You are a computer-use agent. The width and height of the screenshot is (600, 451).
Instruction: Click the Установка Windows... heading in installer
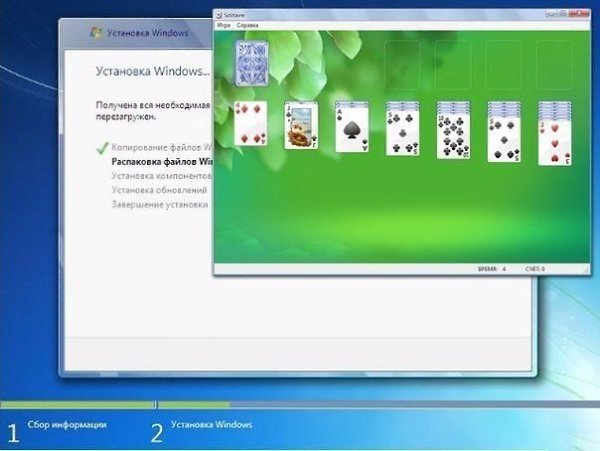(153, 71)
